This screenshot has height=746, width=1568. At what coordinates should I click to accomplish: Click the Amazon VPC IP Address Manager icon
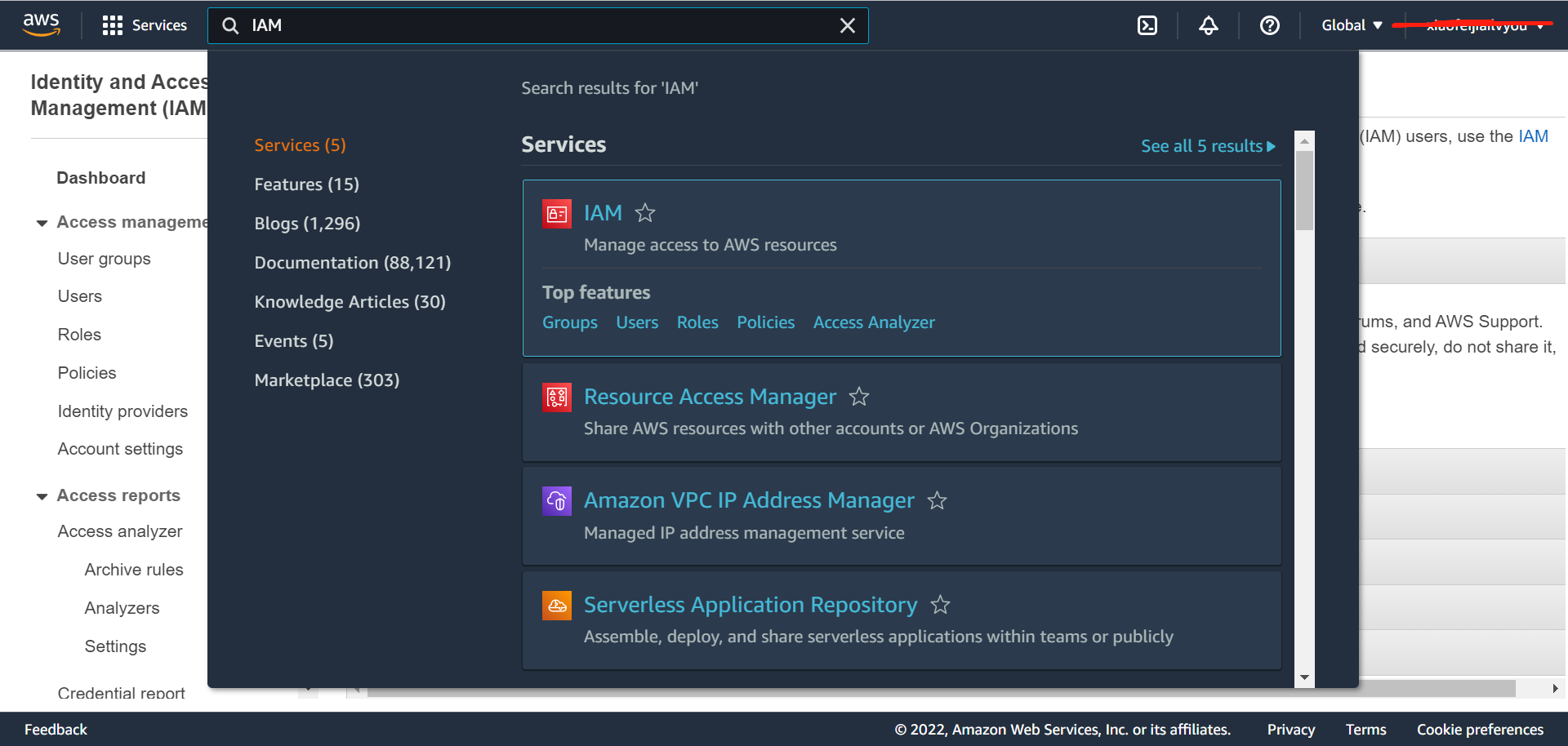(x=557, y=501)
